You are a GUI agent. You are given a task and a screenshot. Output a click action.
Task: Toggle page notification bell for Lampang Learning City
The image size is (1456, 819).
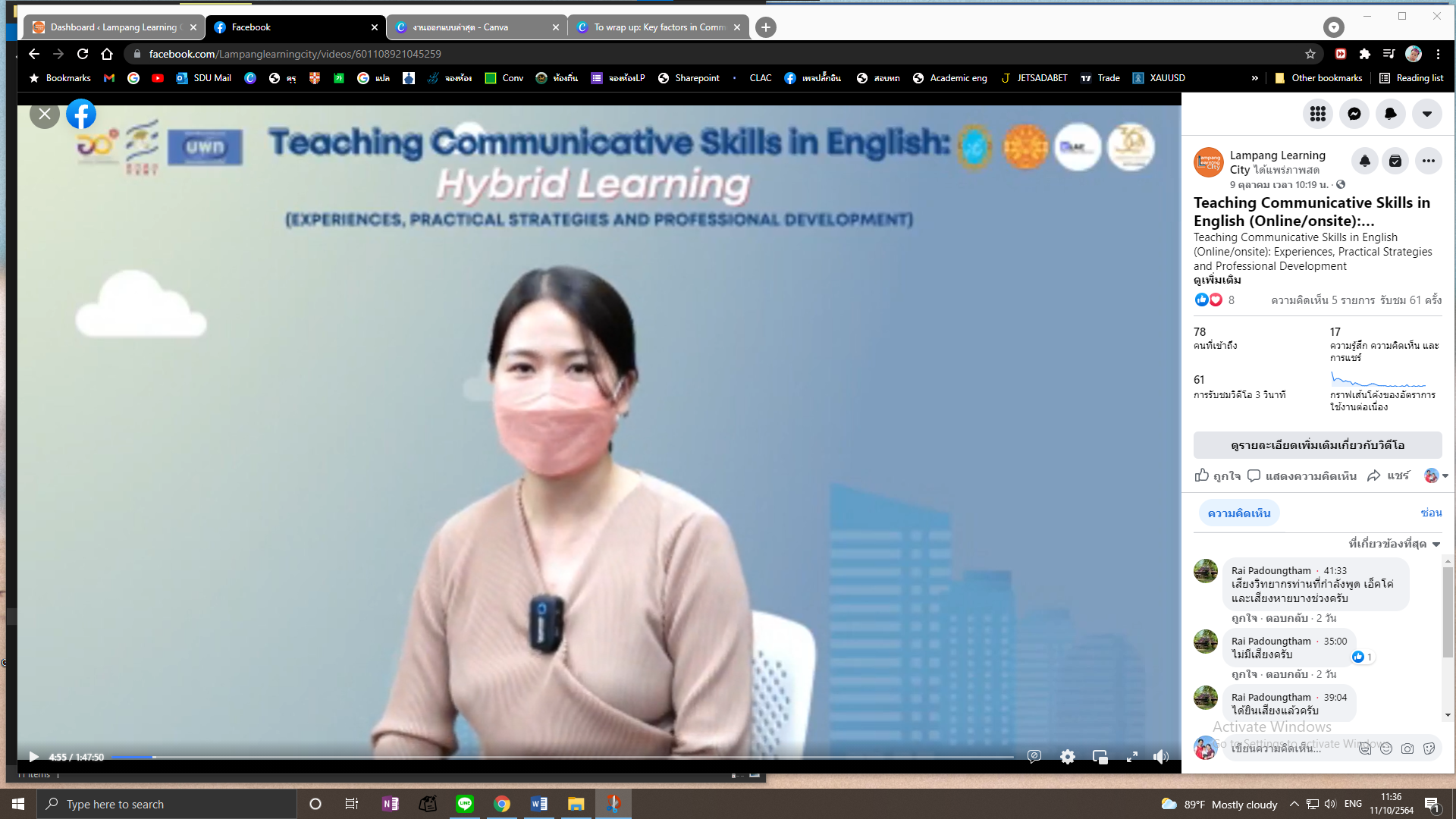coord(1364,161)
